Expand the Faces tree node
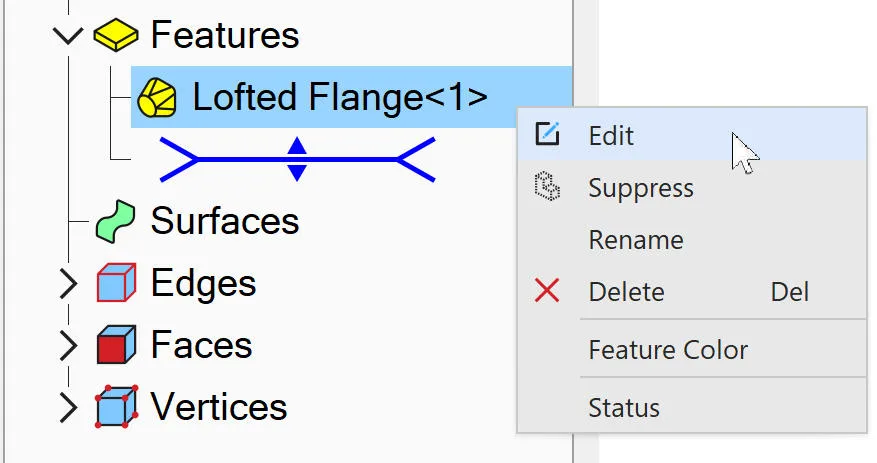The image size is (877, 463). (x=68, y=345)
